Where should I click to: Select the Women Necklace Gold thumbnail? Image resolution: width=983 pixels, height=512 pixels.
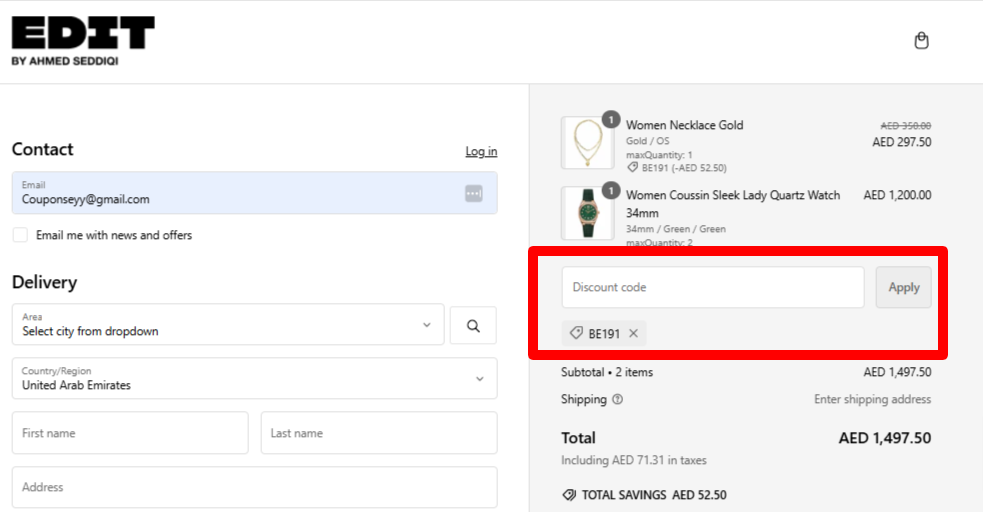[x=587, y=143]
